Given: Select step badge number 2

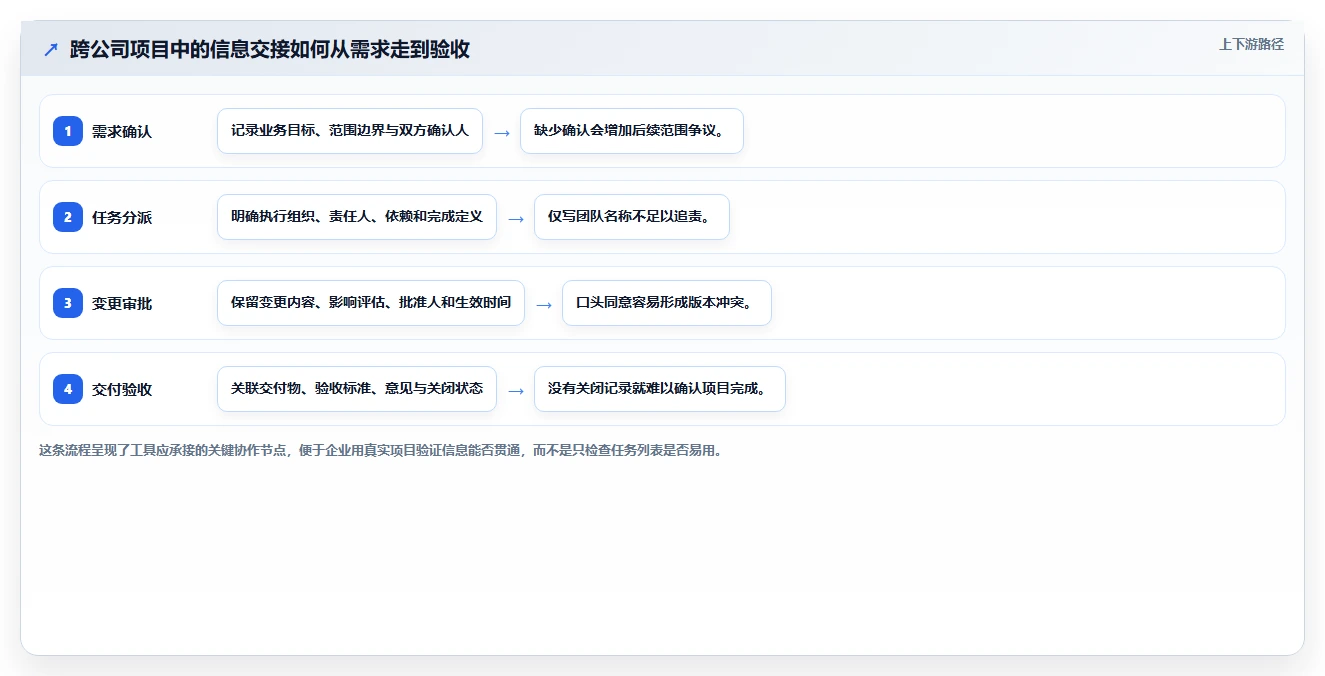Looking at the screenshot, I should 68,217.
